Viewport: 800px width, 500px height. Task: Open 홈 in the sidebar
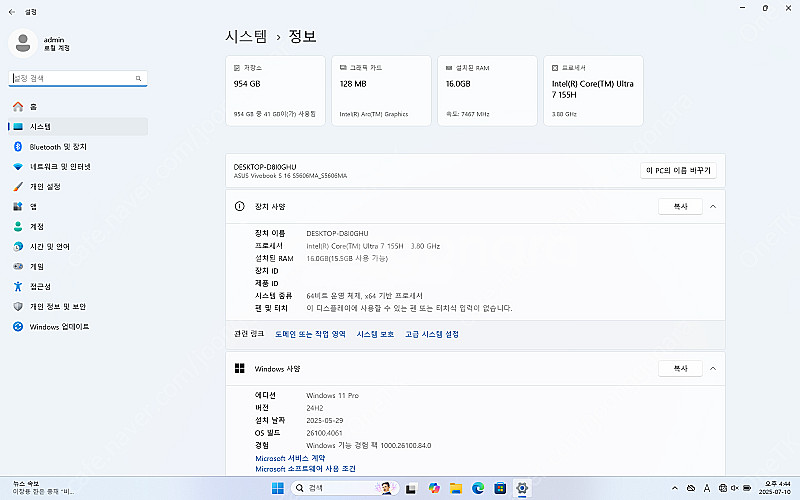(78, 107)
